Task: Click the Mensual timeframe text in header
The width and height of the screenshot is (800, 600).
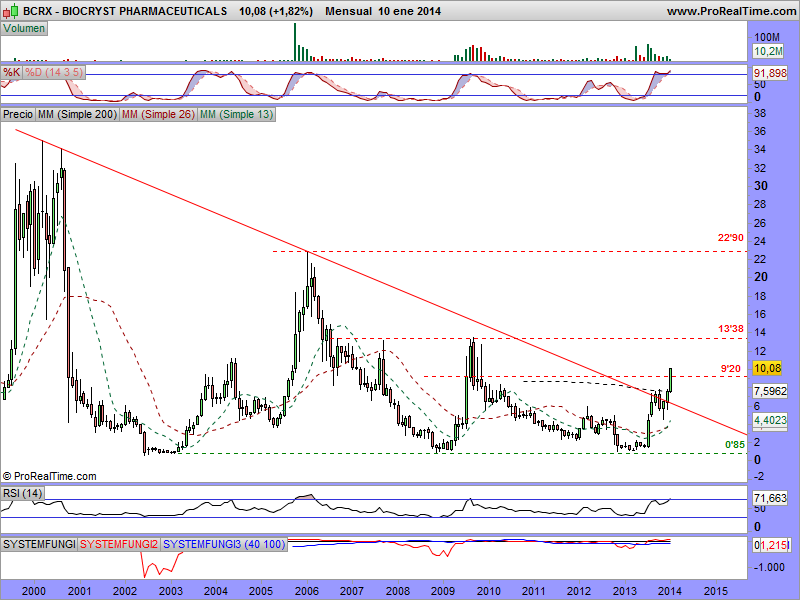Action: click(348, 11)
